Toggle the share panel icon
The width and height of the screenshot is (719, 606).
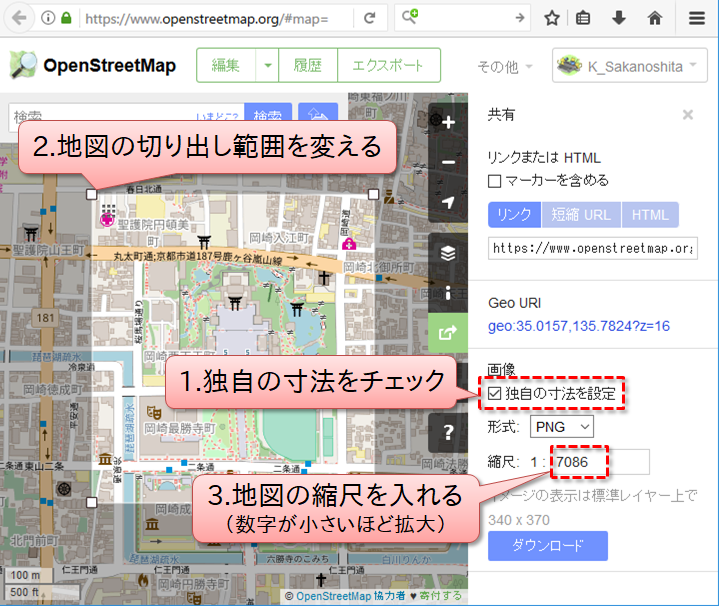point(448,333)
